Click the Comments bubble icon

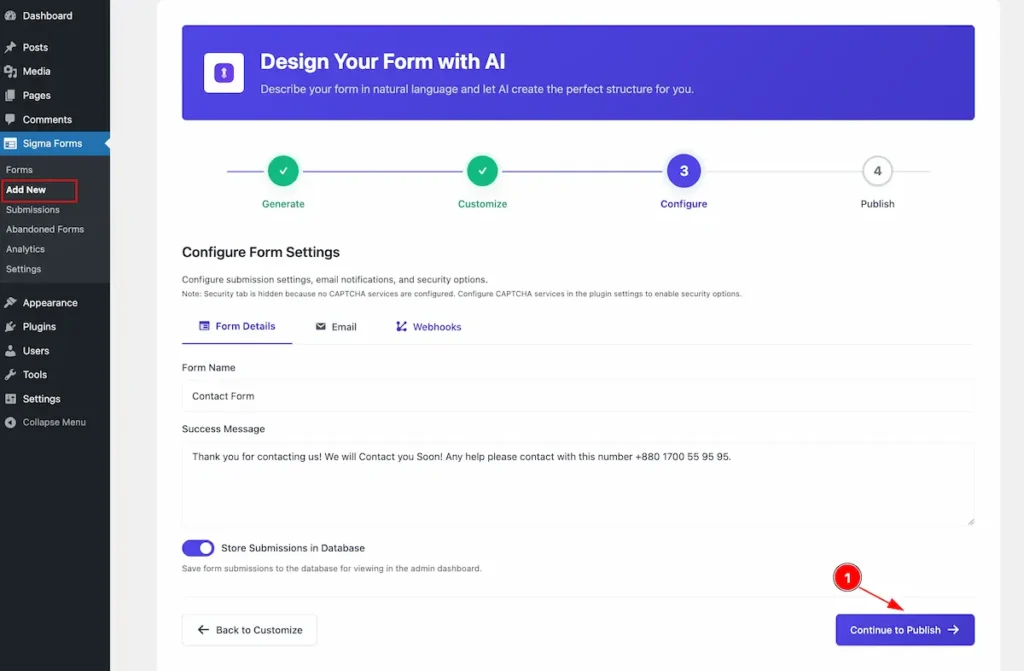(x=10, y=119)
